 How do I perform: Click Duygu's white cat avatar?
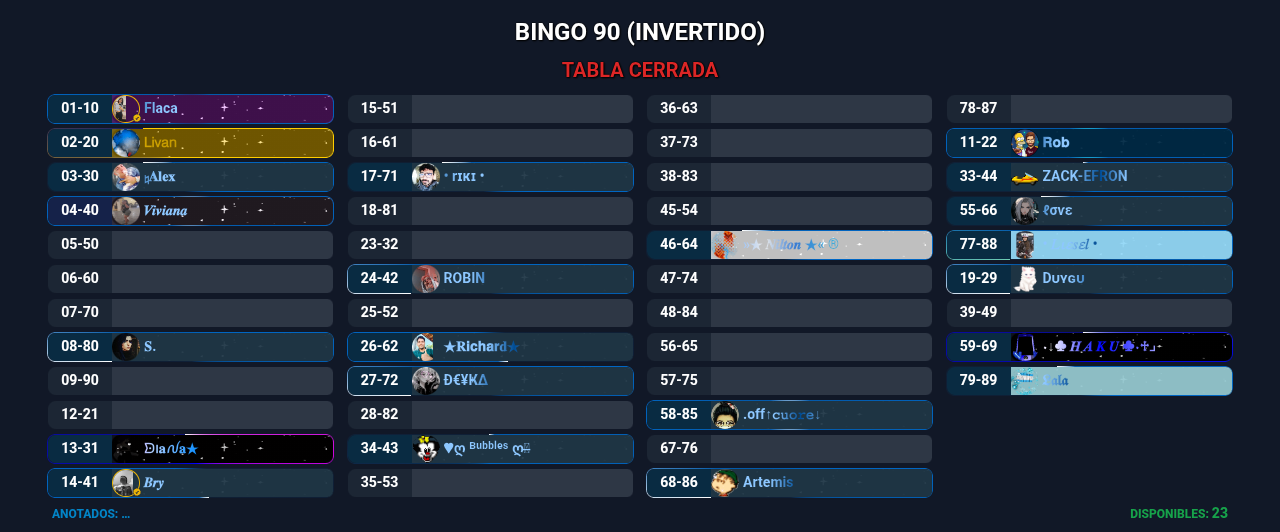pyautogui.click(x=1025, y=279)
